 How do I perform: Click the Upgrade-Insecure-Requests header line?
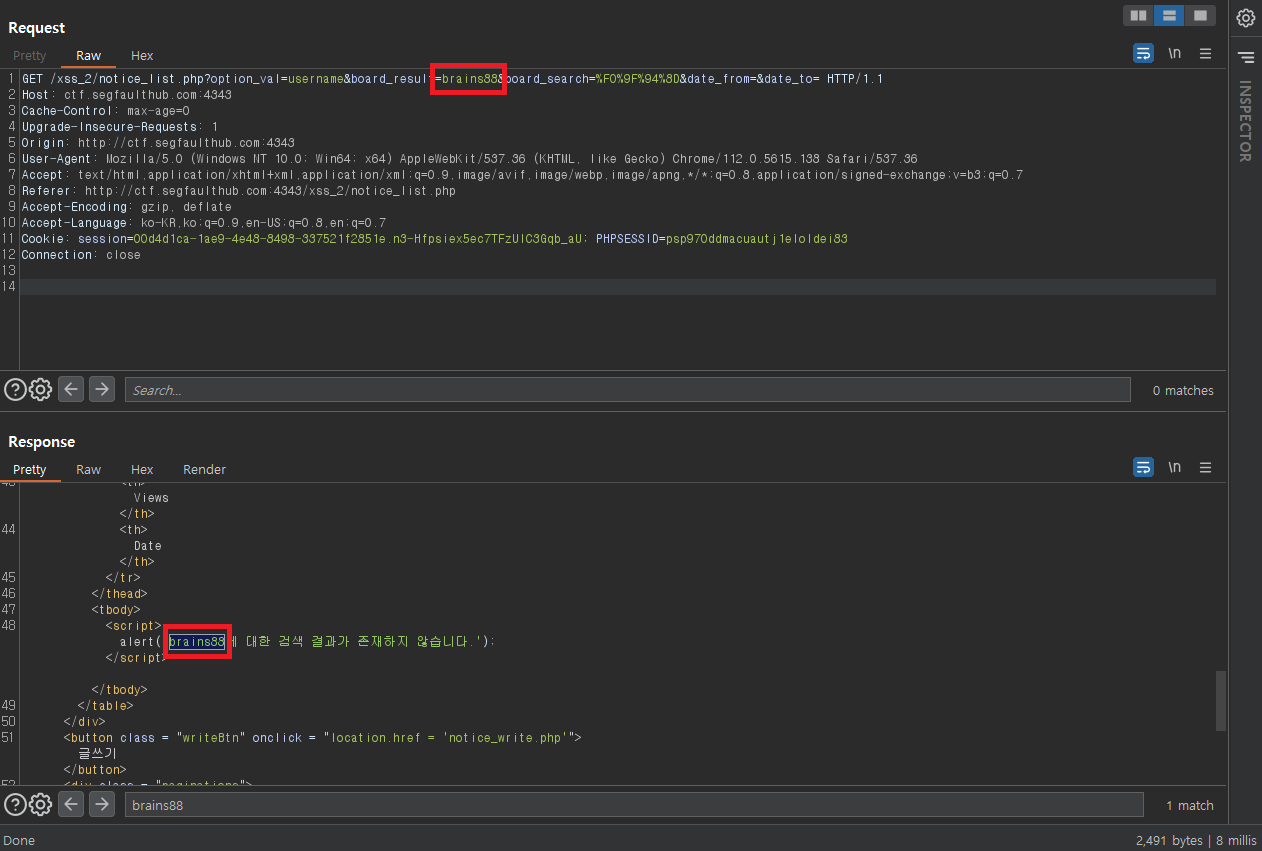(119, 126)
